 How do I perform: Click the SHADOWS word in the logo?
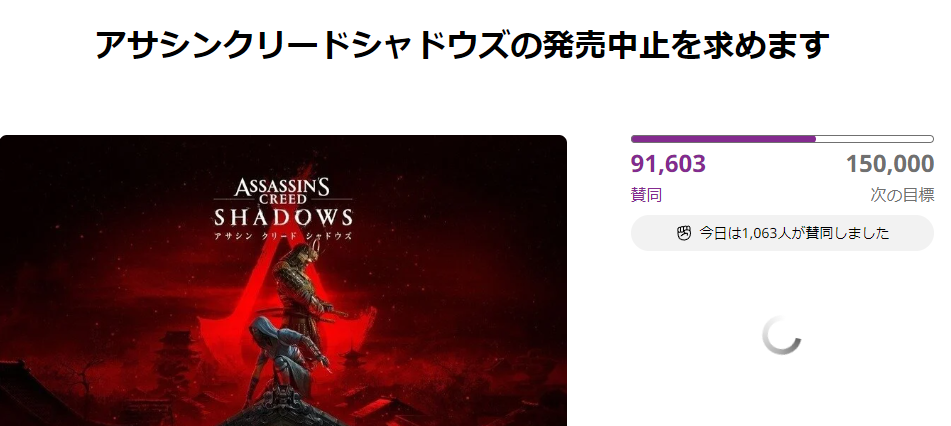(x=283, y=217)
